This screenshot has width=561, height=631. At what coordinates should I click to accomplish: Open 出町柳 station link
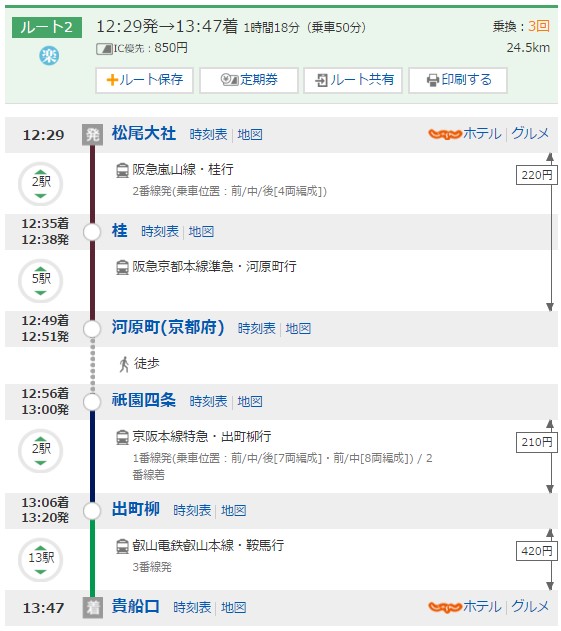[136, 509]
